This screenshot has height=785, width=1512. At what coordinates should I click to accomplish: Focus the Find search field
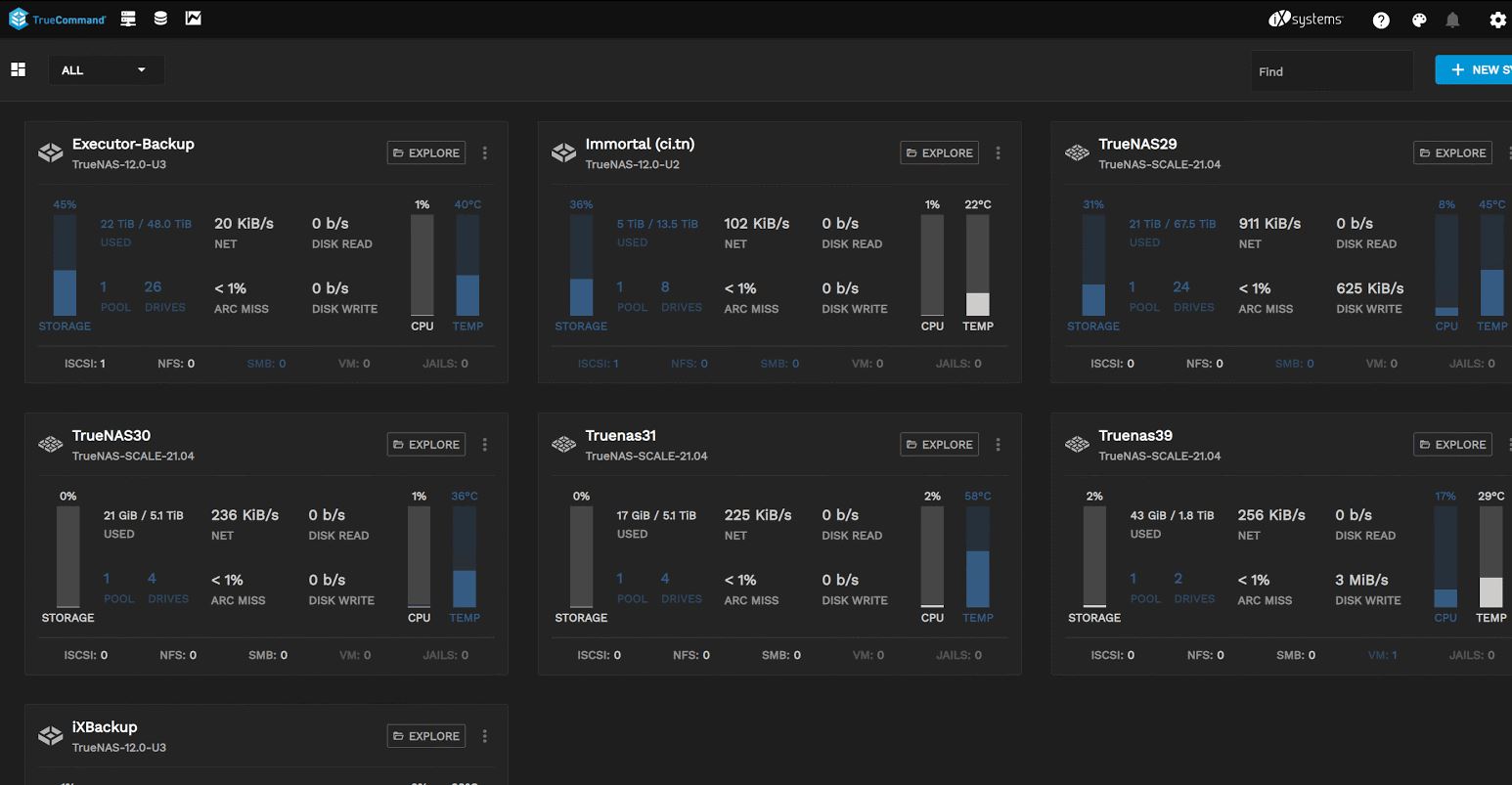[1331, 71]
